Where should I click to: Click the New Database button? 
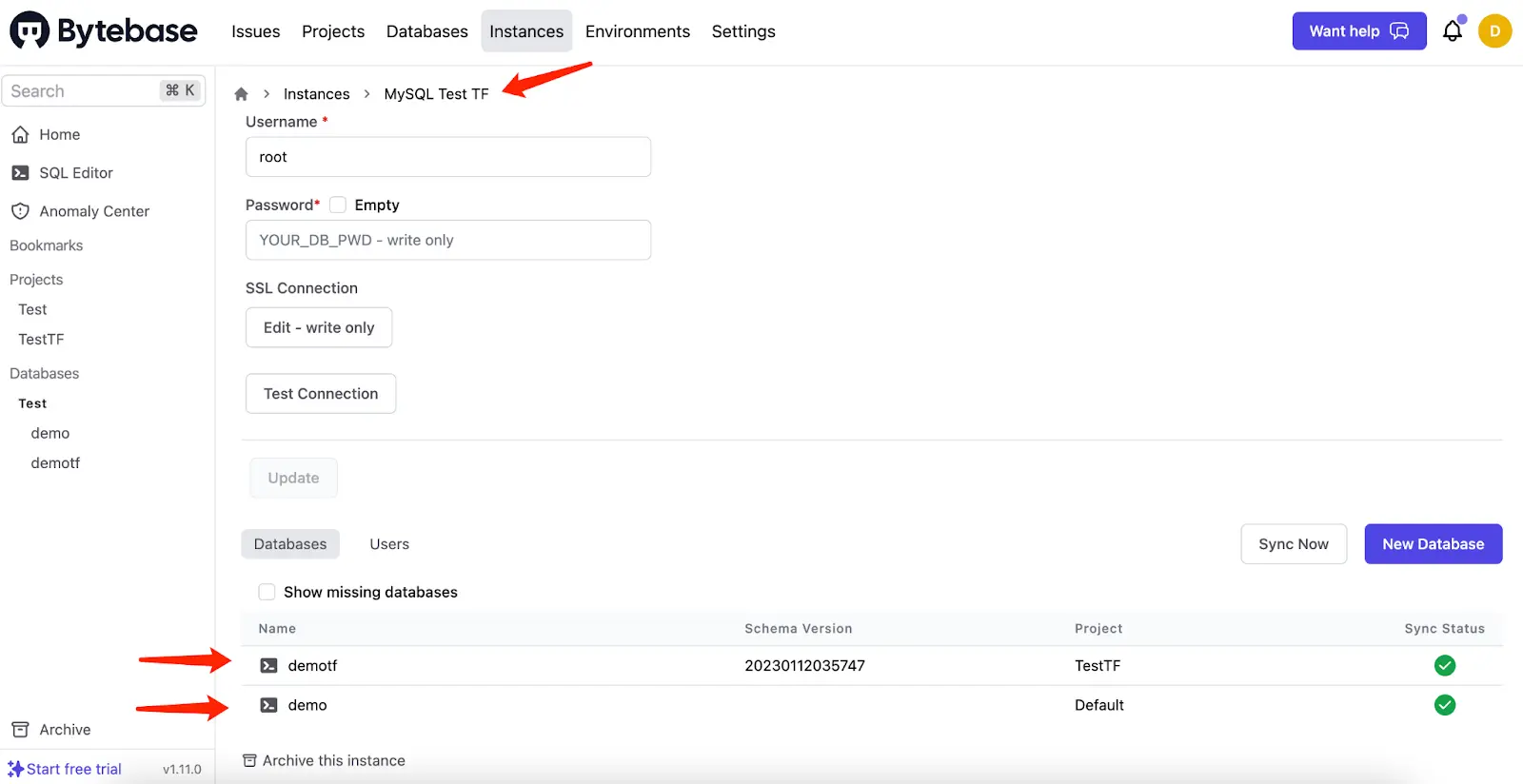[1434, 544]
